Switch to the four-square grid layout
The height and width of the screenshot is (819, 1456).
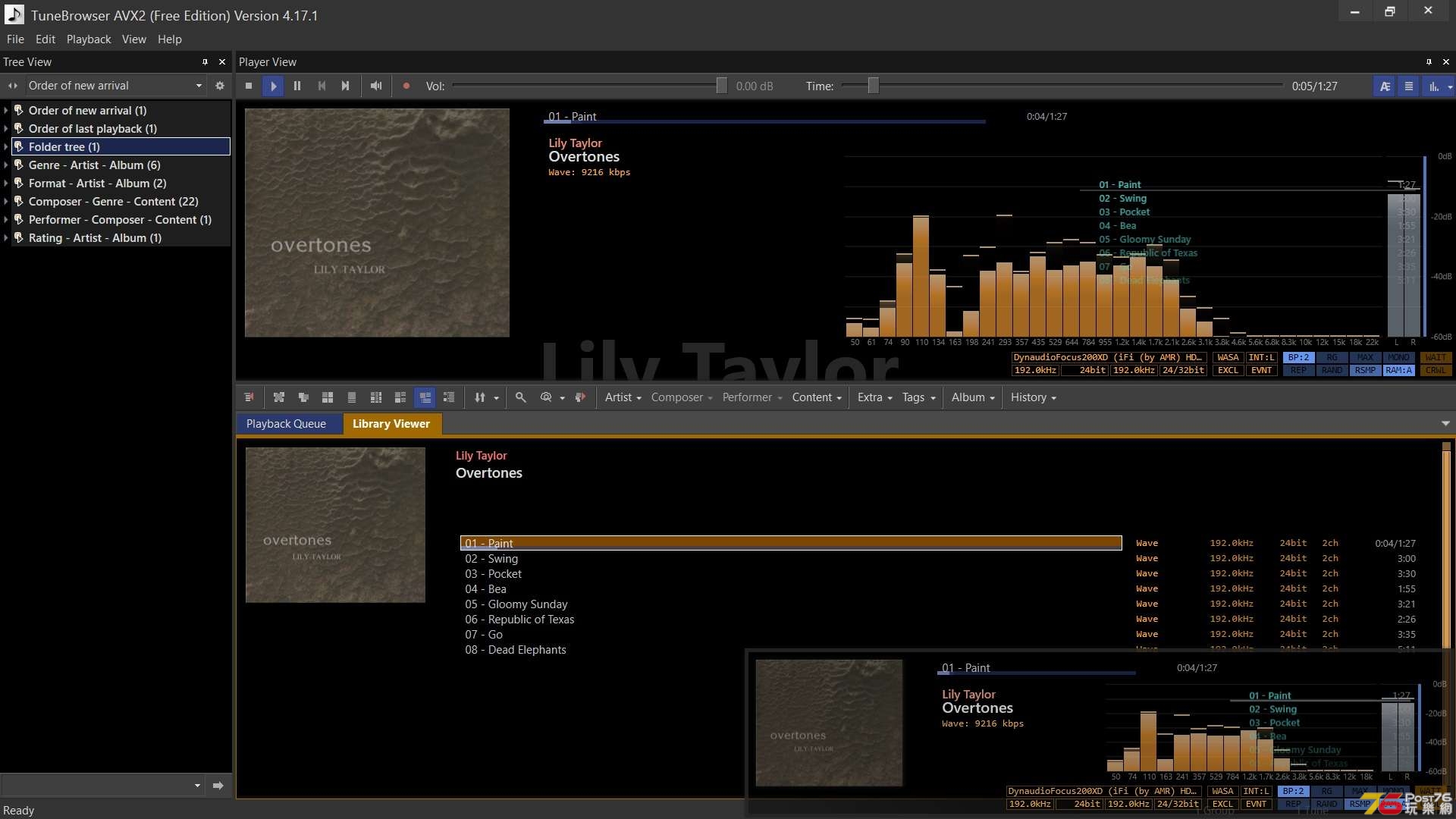click(x=328, y=397)
